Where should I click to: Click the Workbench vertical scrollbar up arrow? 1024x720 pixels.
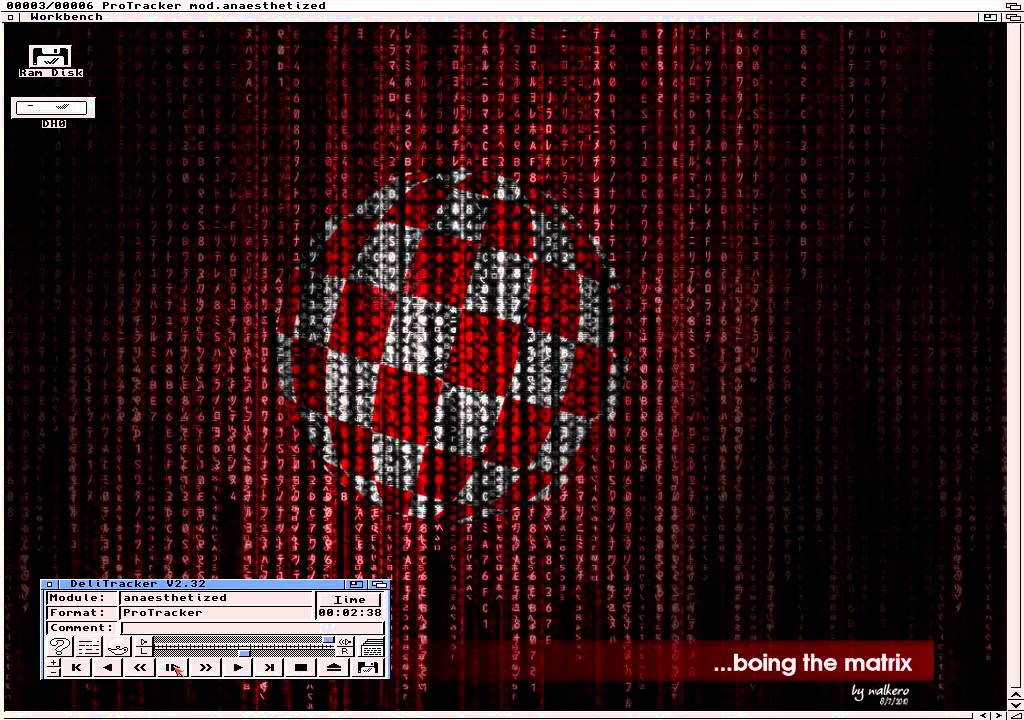coord(1016,694)
